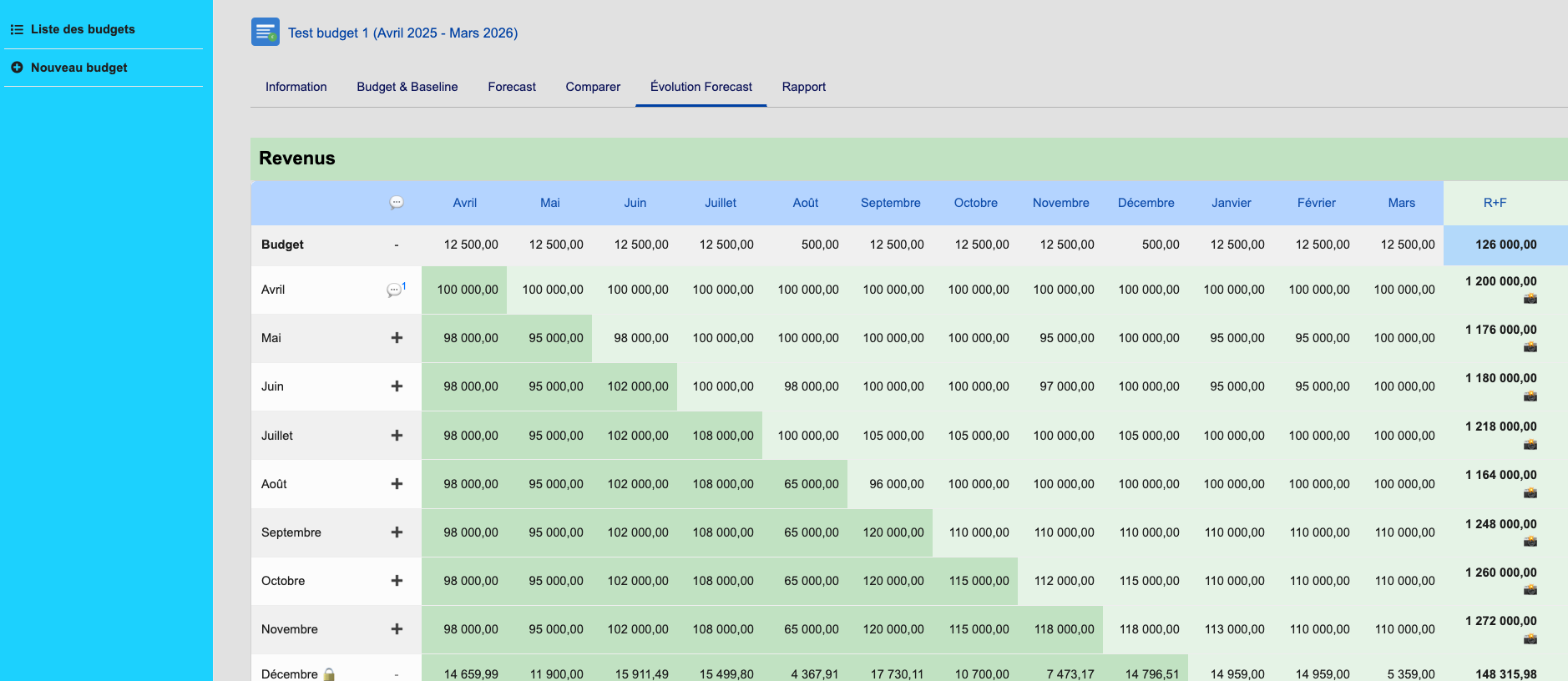Click the plus icon on the Octobre row
This screenshot has width=1568, height=681.
pyautogui.click(x=397, y=581)
